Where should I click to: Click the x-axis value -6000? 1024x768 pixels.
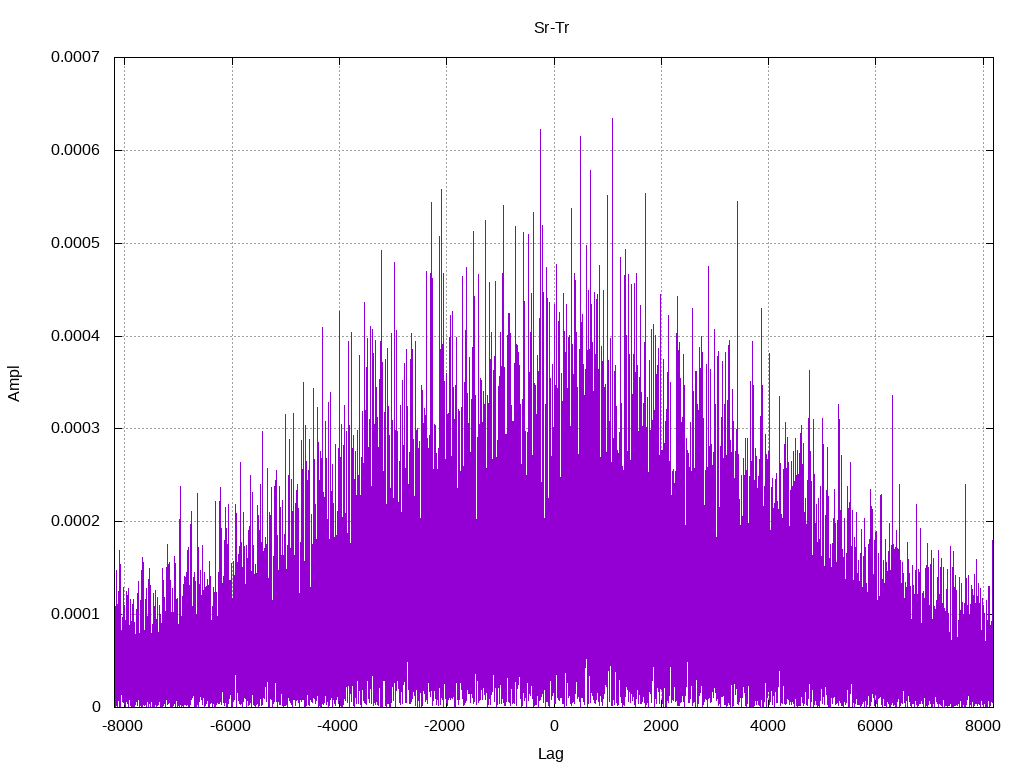231,726
